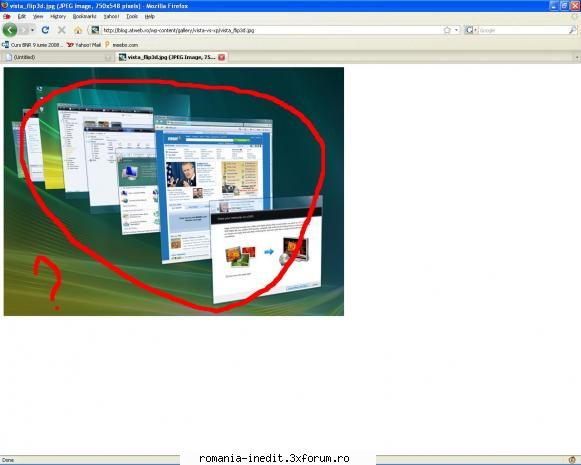581x465 pixels.
Task: Minimize the Firefox window
Action: pyautogui.click(x=554, y=6)
